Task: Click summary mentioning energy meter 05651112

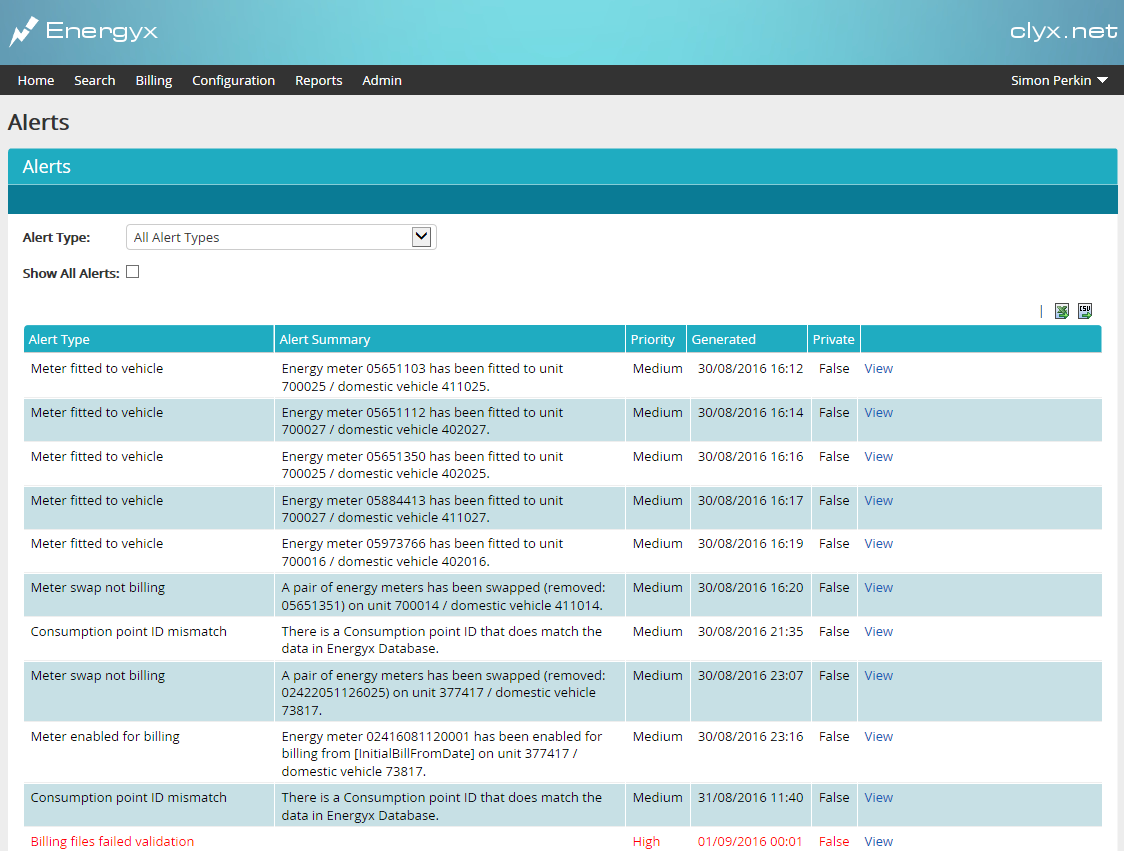Action: tap(422, 421)
